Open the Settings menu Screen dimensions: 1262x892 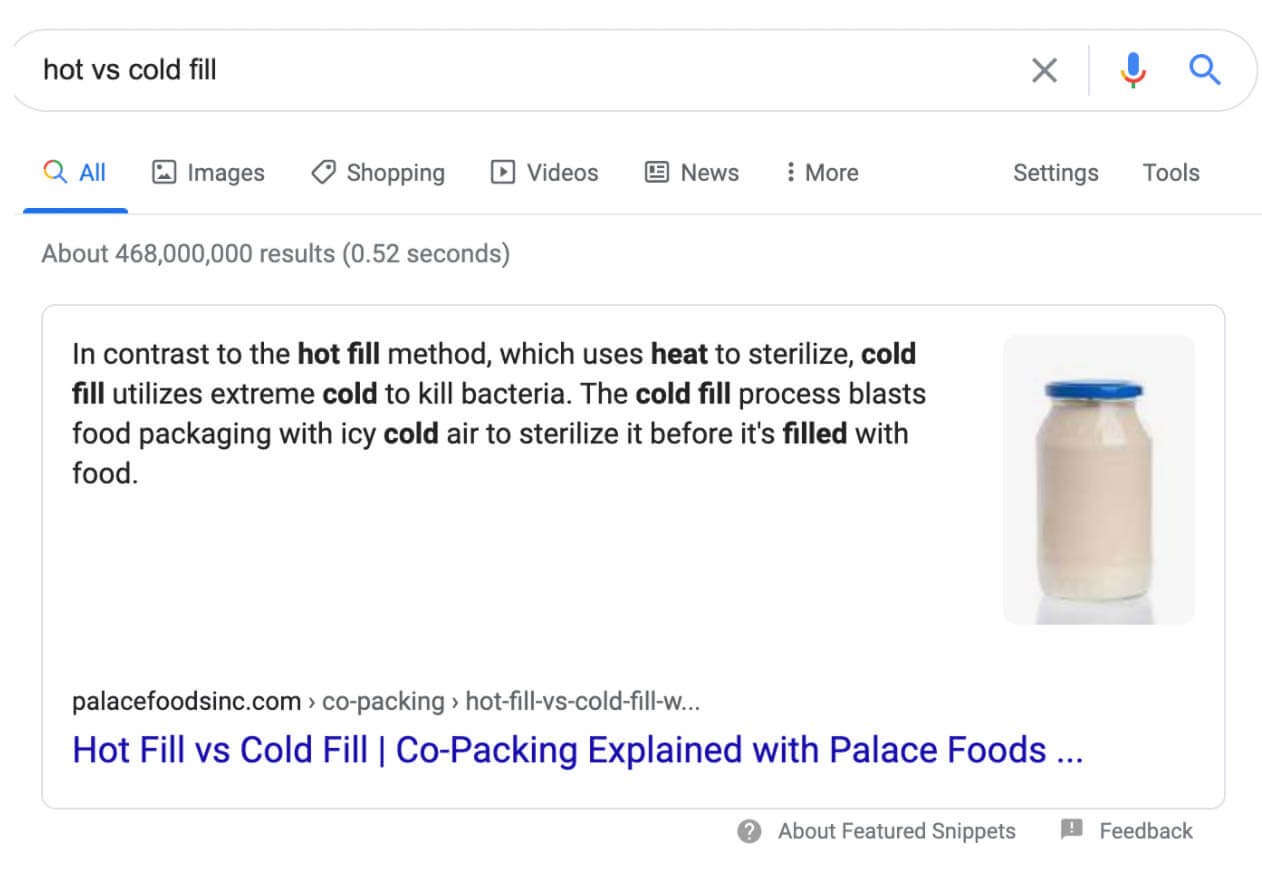click(x=1055, y=173)
